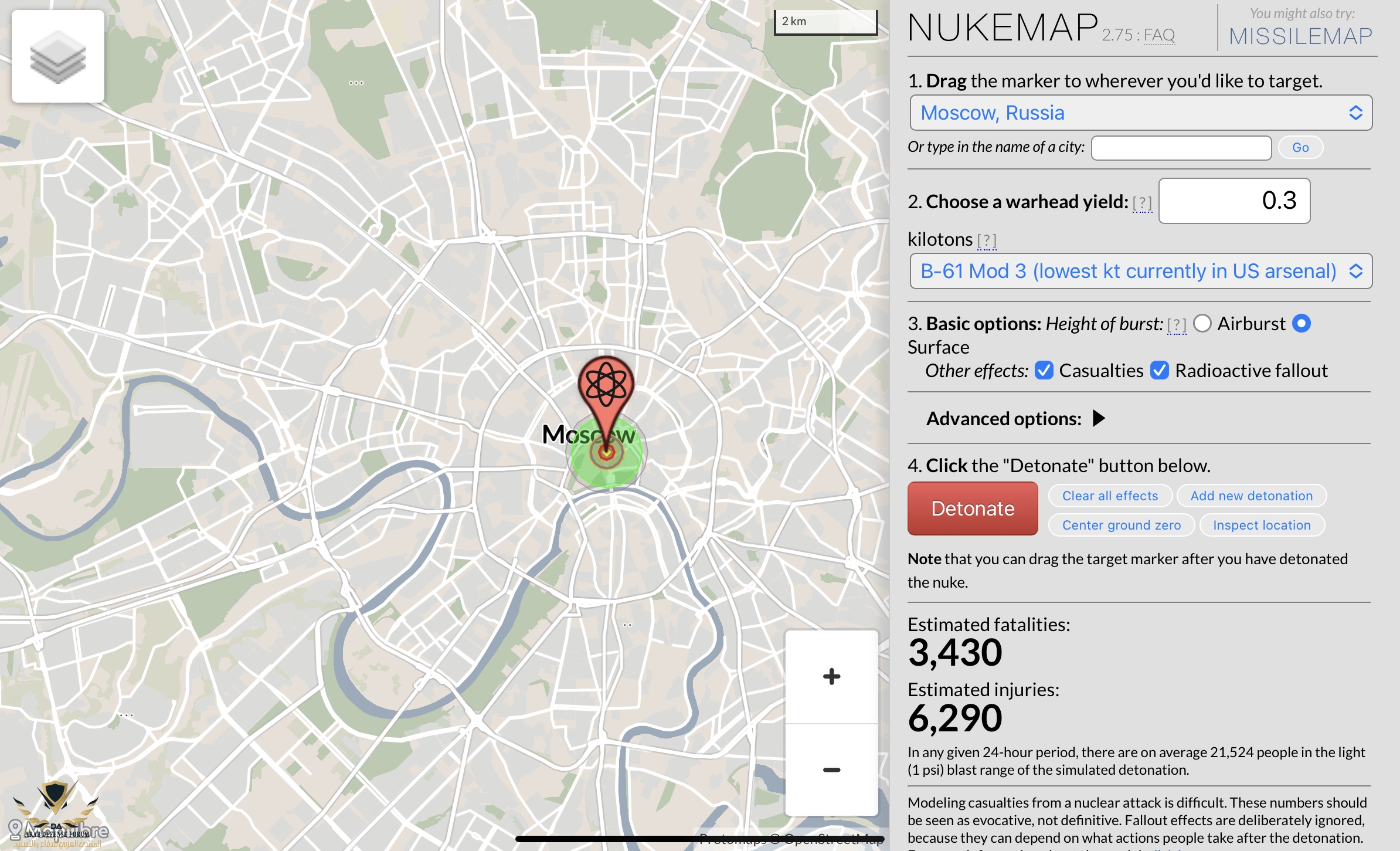Zoom in with the plus icon

coord(831,676)
